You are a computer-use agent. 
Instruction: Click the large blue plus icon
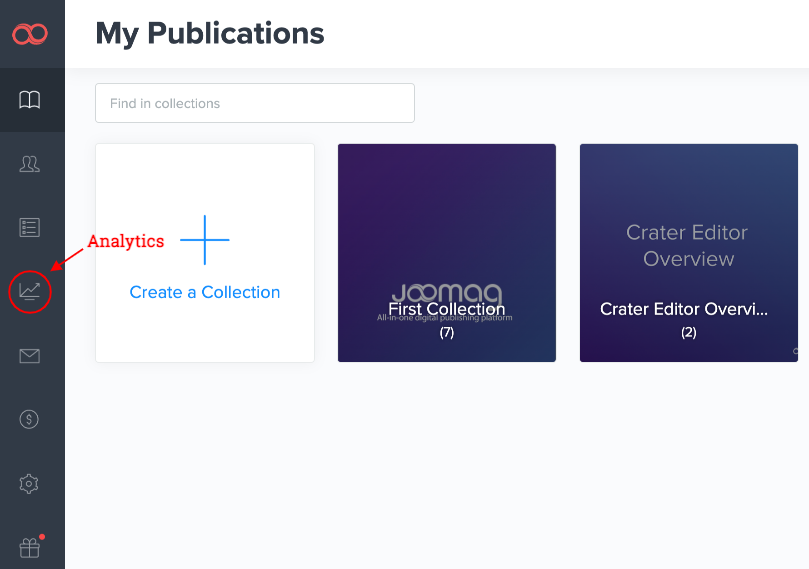205,240
